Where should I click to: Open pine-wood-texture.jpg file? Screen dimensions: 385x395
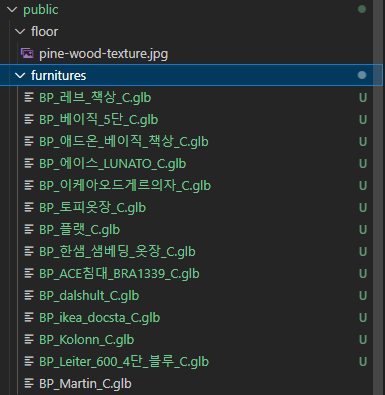(104, 54)
